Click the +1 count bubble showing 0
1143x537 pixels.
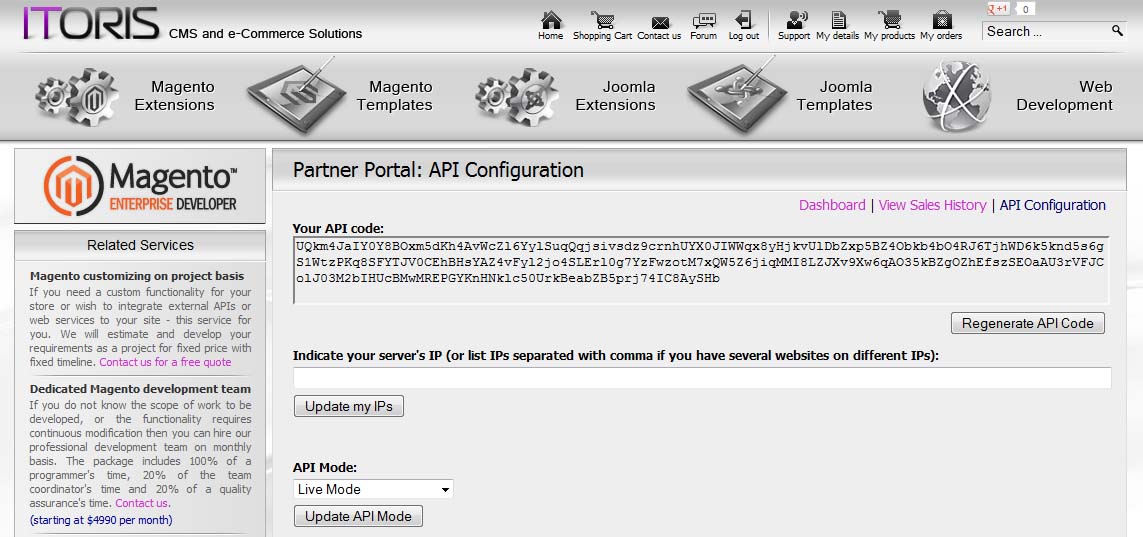(1025, 9)
